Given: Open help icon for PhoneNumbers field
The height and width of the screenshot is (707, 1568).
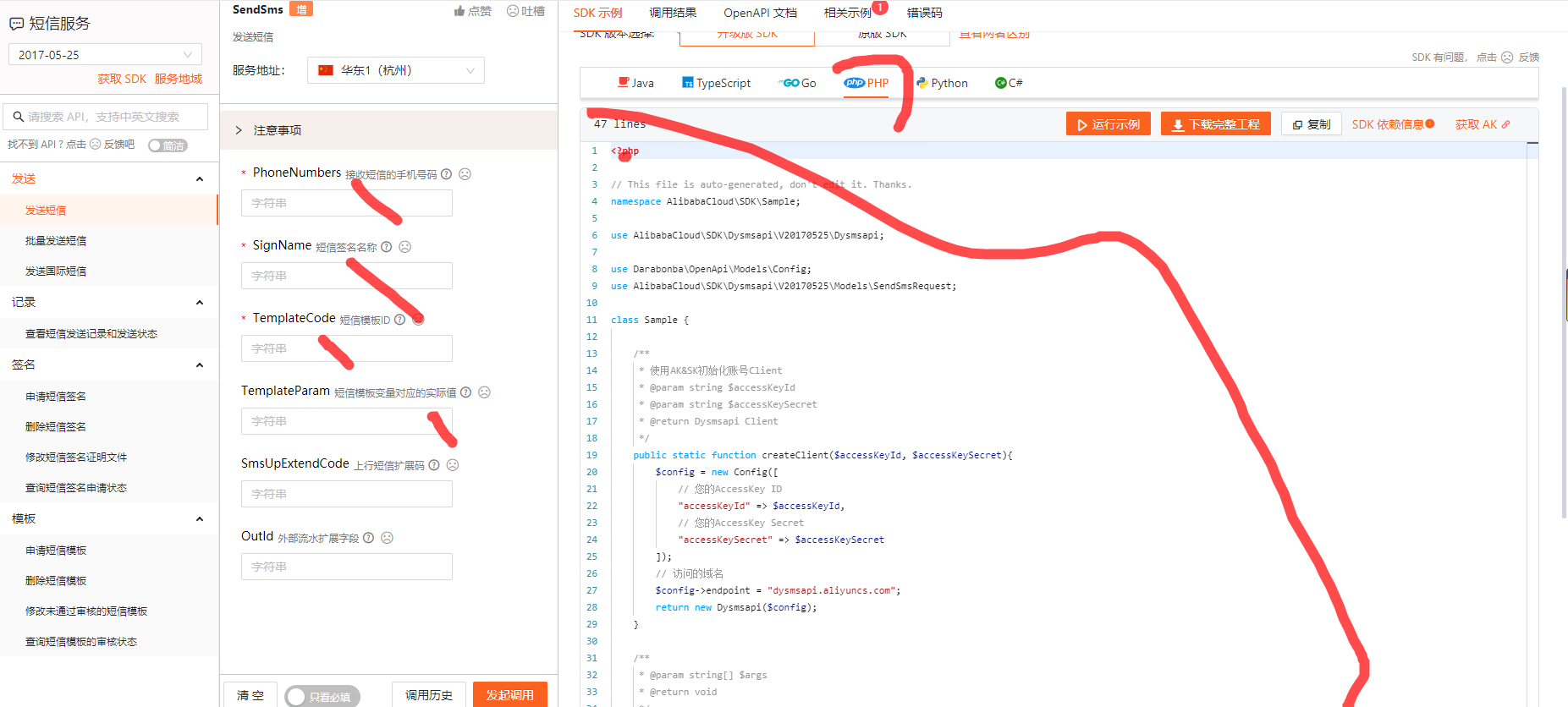Looking at the screenshot, I should 446,174.
